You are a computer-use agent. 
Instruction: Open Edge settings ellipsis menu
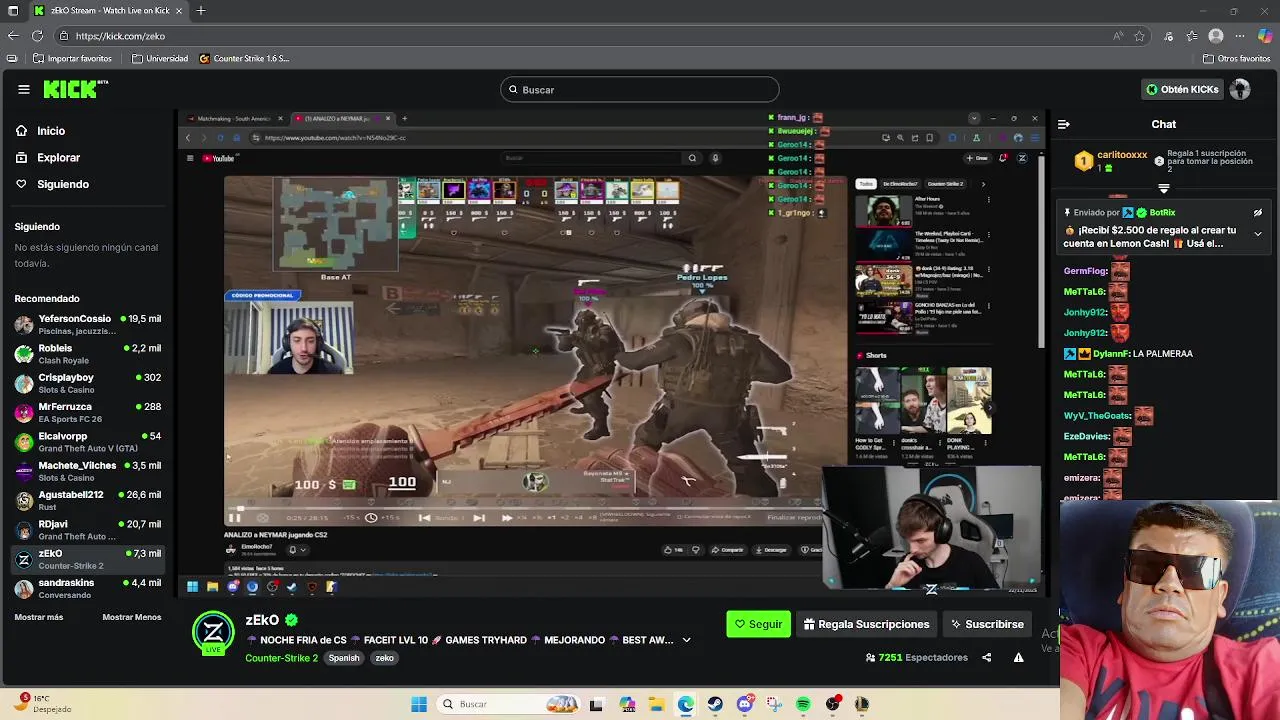point(1241,36)
